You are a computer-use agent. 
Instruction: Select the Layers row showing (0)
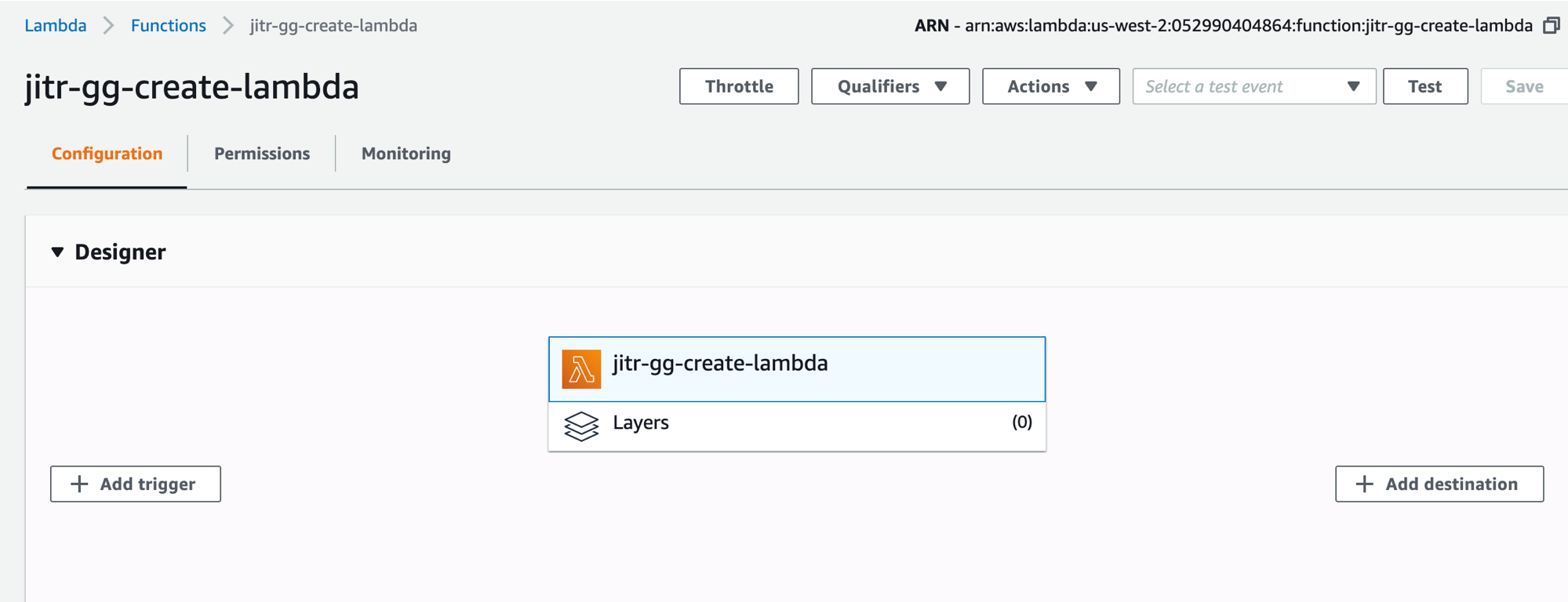[x=797, y=426]
